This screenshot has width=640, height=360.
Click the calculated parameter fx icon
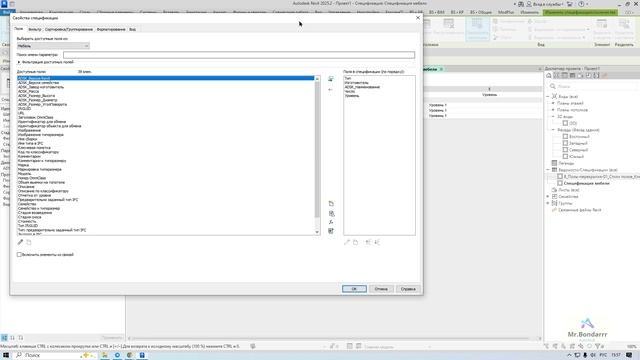pos(331,222)
